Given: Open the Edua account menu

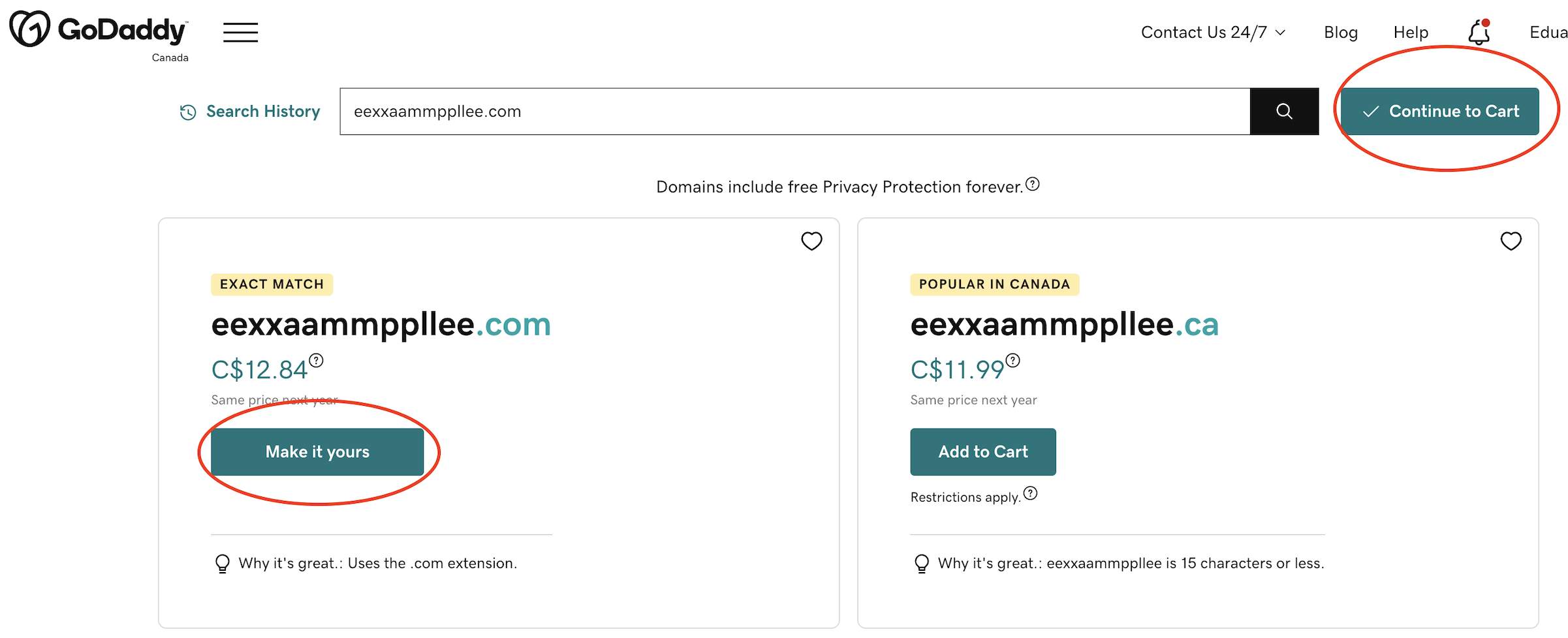Looking at the screenshot, I should [x=1548, y=32].
